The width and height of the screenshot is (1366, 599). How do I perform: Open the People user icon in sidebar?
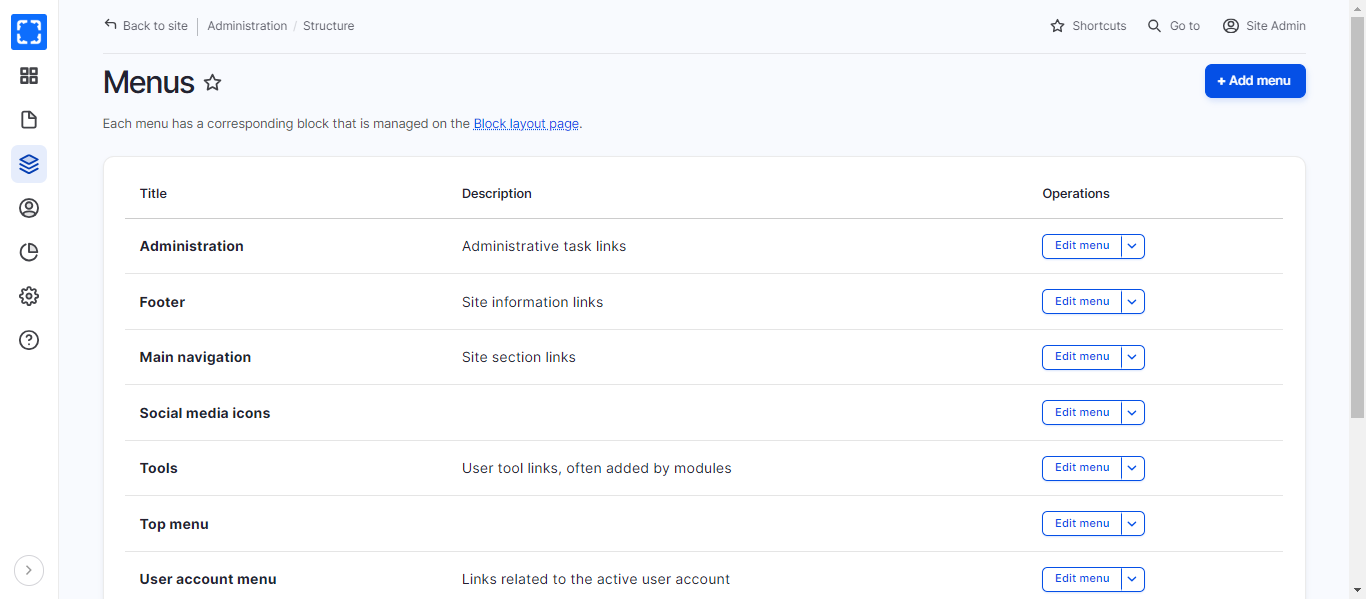(x=29, y=208)
